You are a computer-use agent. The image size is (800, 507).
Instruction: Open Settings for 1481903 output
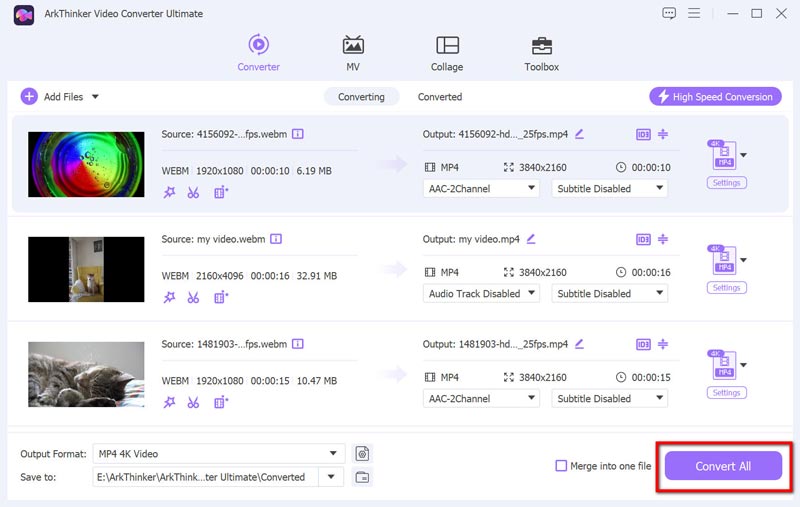click(727, 393)
